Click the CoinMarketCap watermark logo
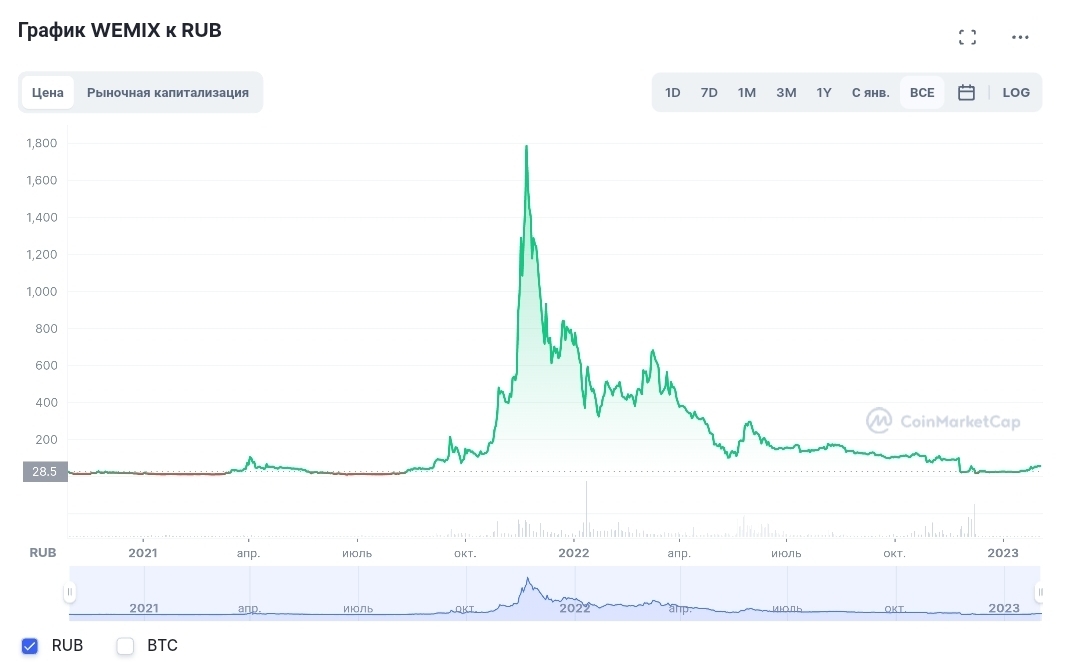Viewport: 1080px width, 662px height. pos(943,421)
